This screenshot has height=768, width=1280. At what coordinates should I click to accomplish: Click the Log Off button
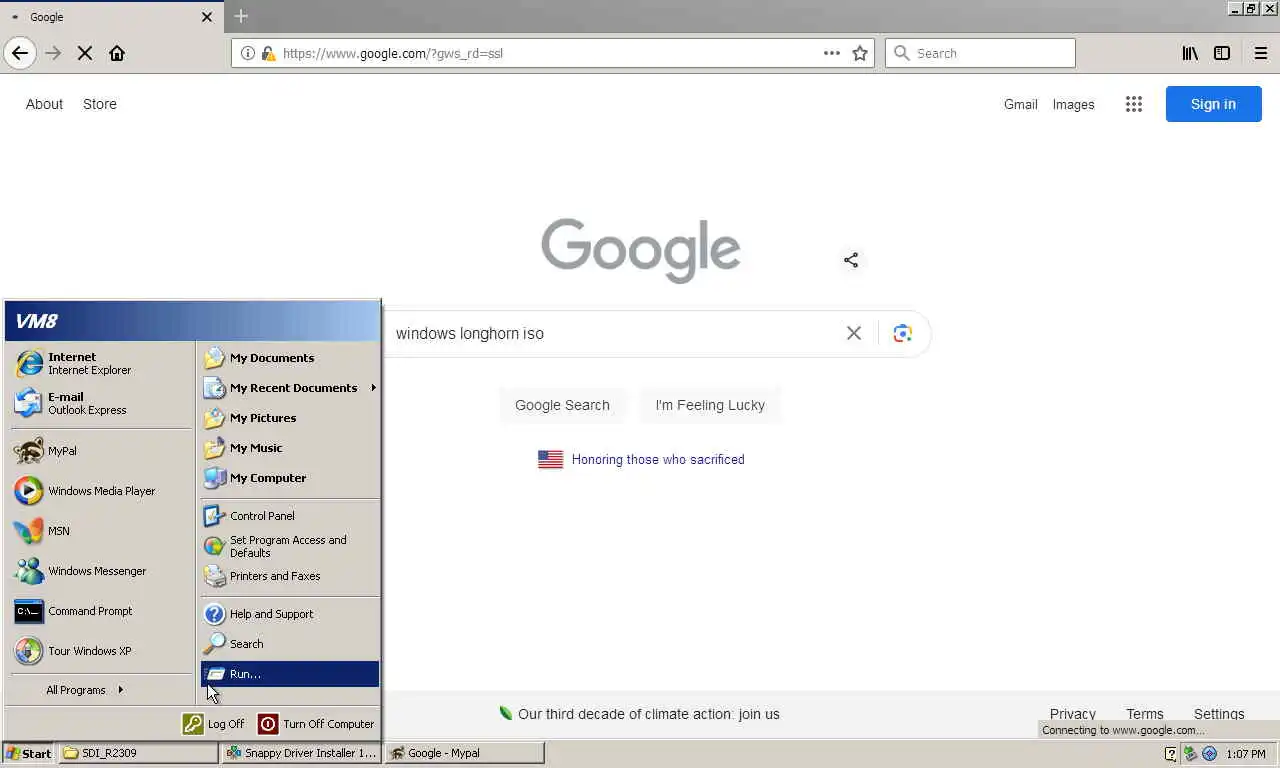coord(214,724)
